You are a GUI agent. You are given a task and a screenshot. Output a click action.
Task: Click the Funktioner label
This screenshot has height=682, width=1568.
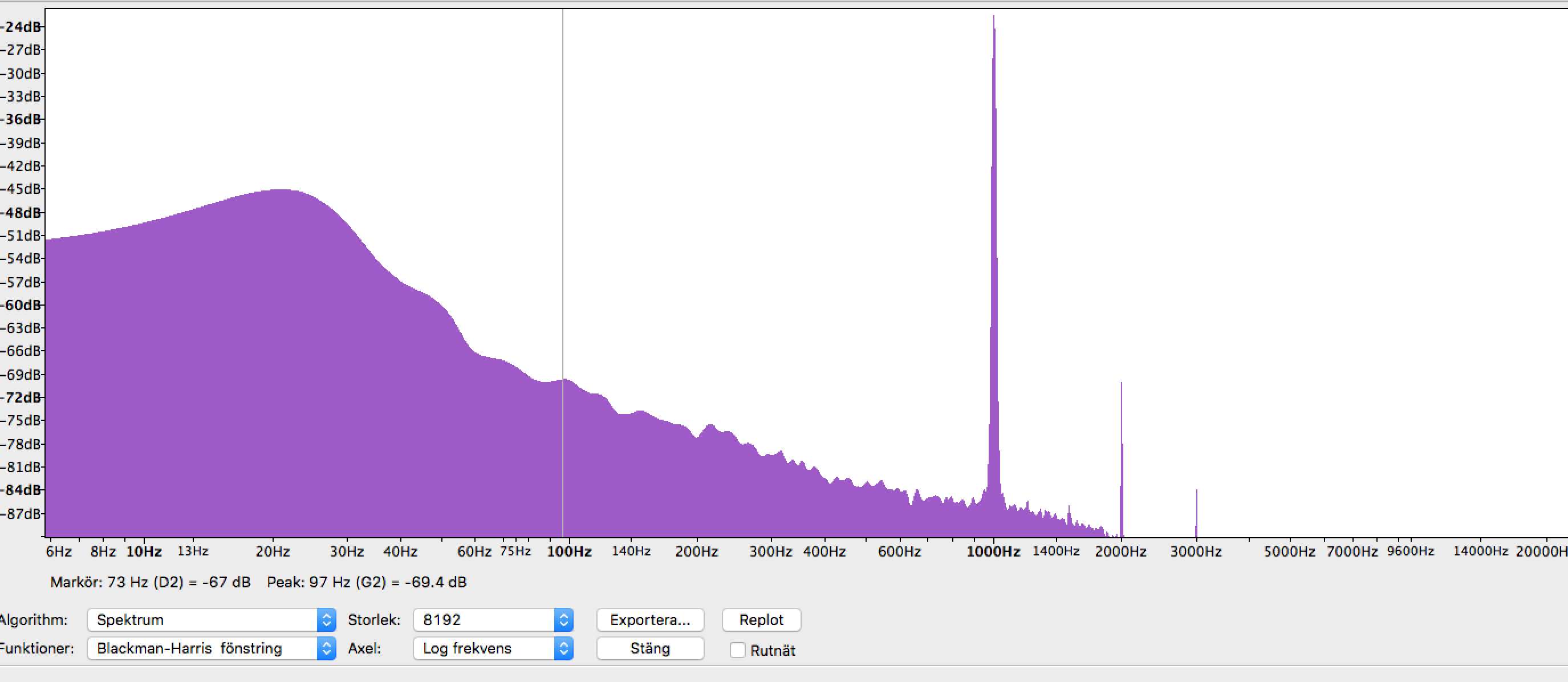(x=36, y=648)
